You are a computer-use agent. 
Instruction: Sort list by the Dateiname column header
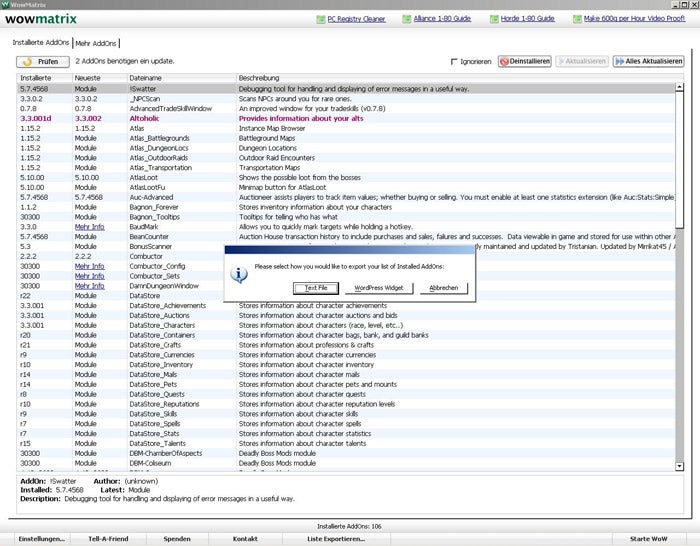pos(146,77)
